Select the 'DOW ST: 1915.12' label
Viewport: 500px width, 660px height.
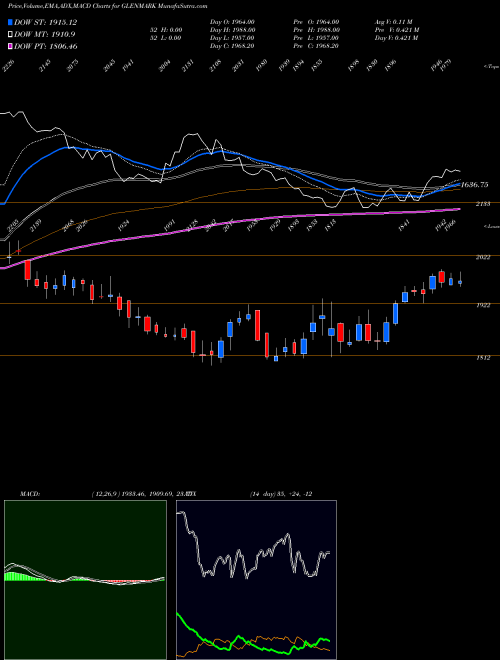point(45,23)
